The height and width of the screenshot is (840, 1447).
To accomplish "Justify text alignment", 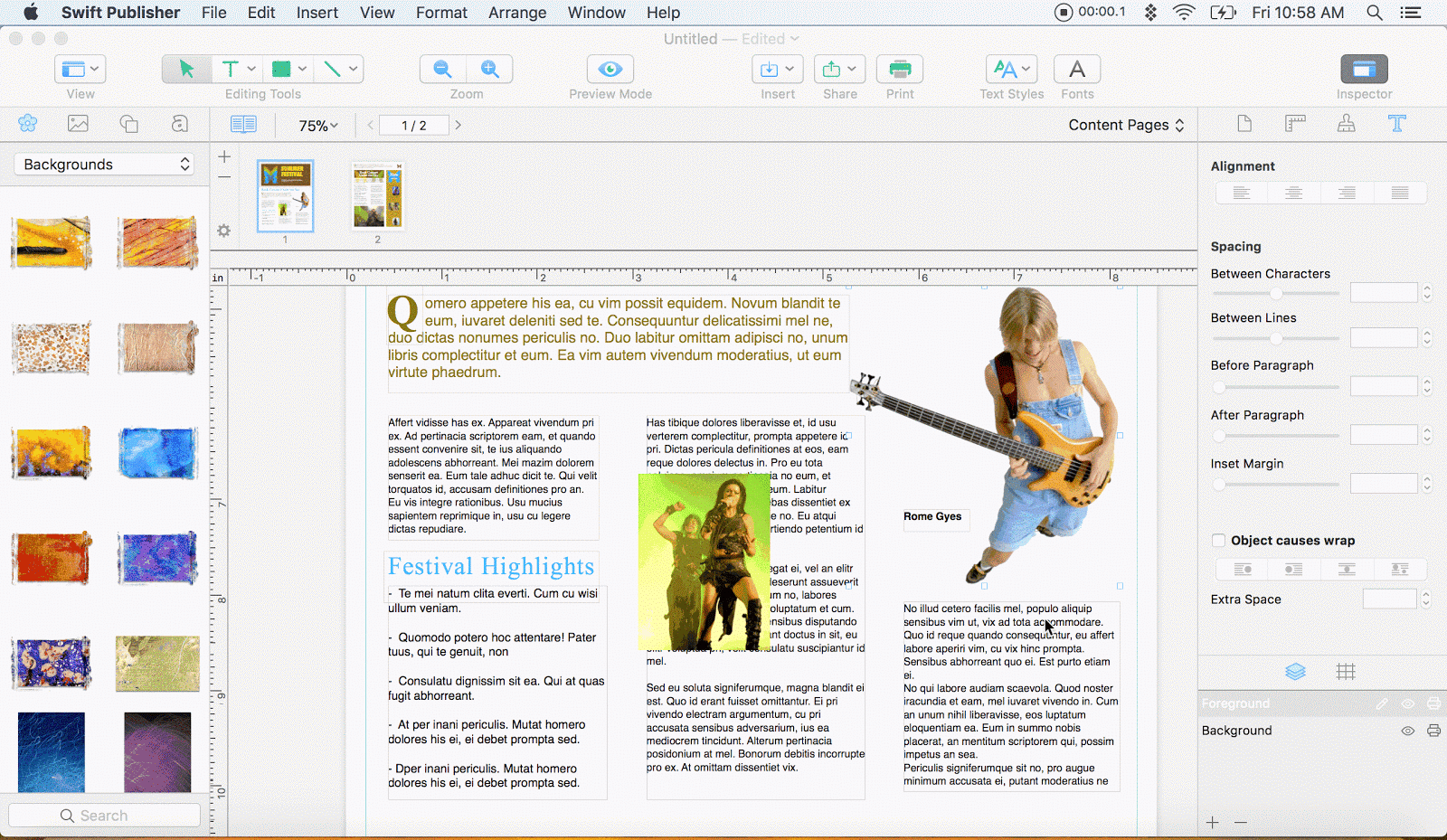I will point(1400,193).
